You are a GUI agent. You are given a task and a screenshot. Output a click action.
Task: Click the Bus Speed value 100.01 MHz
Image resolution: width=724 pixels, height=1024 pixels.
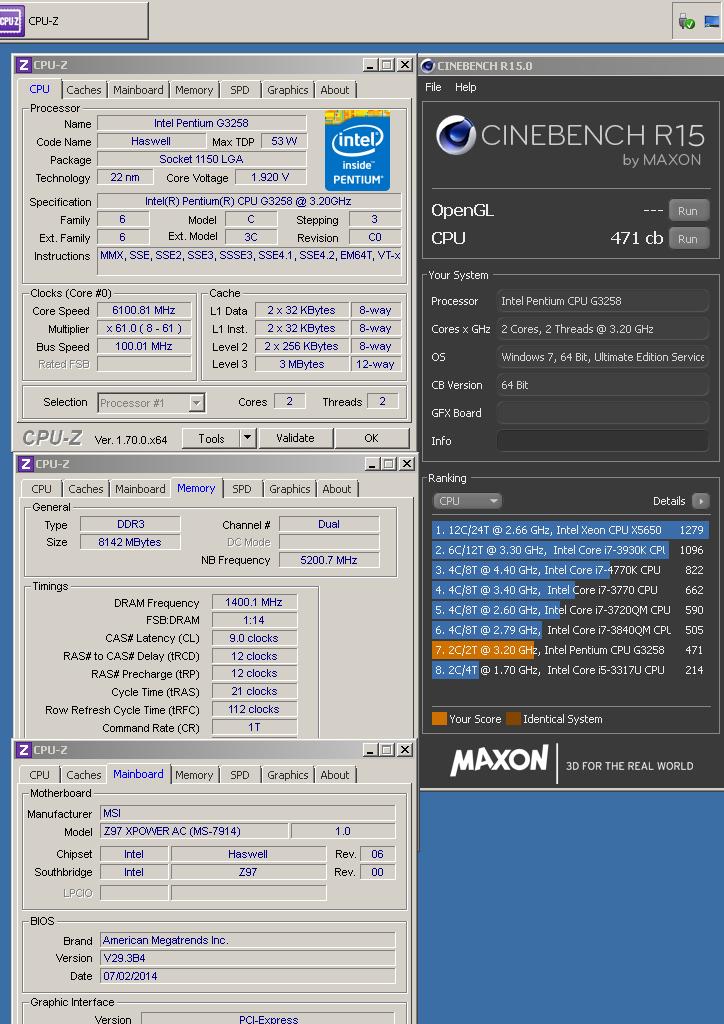[144, 347]
